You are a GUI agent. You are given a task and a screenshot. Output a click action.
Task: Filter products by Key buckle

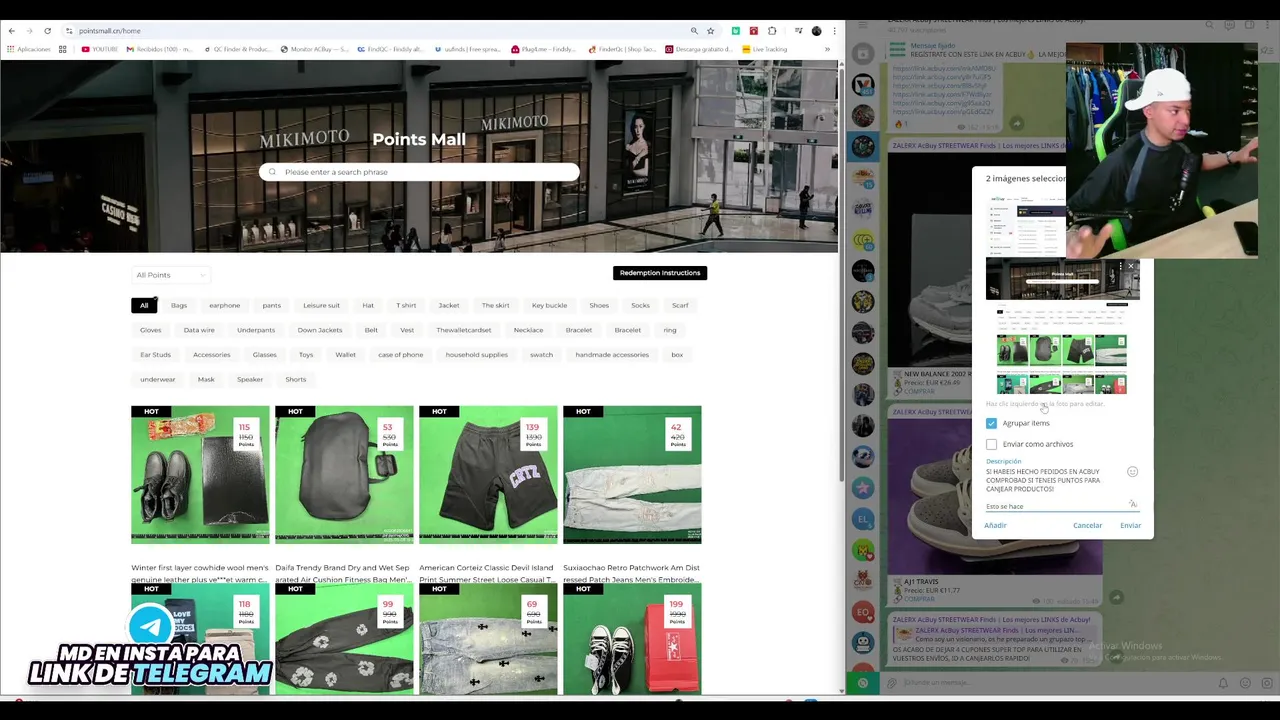[x=549, y=305]
